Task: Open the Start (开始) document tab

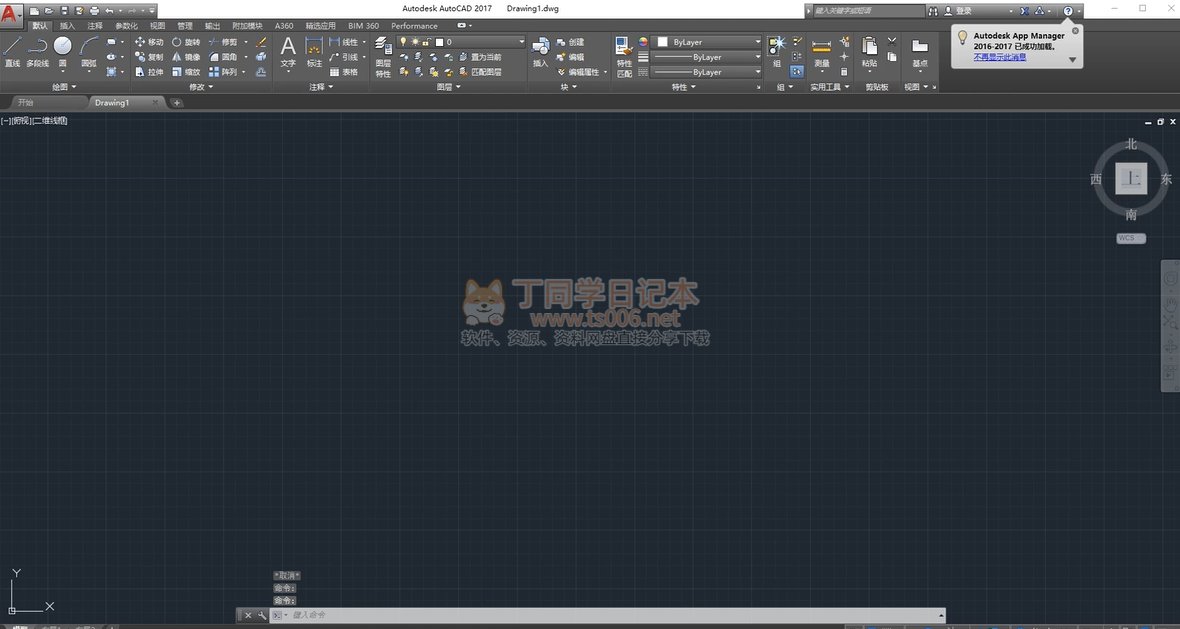Action: pyautogui.click(x=26, y=103)
